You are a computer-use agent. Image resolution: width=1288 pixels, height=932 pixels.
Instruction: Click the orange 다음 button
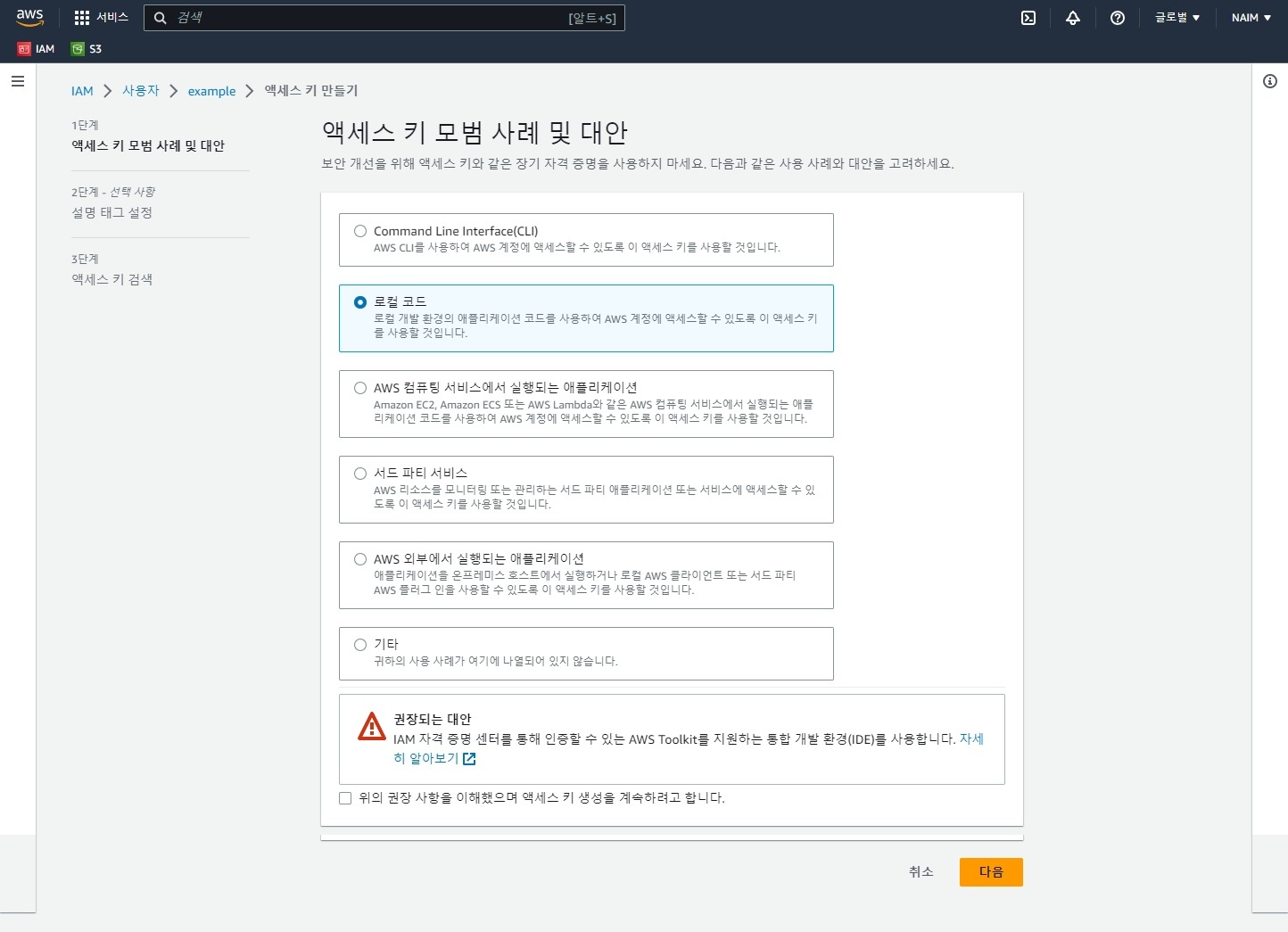[x=991, y=872]
